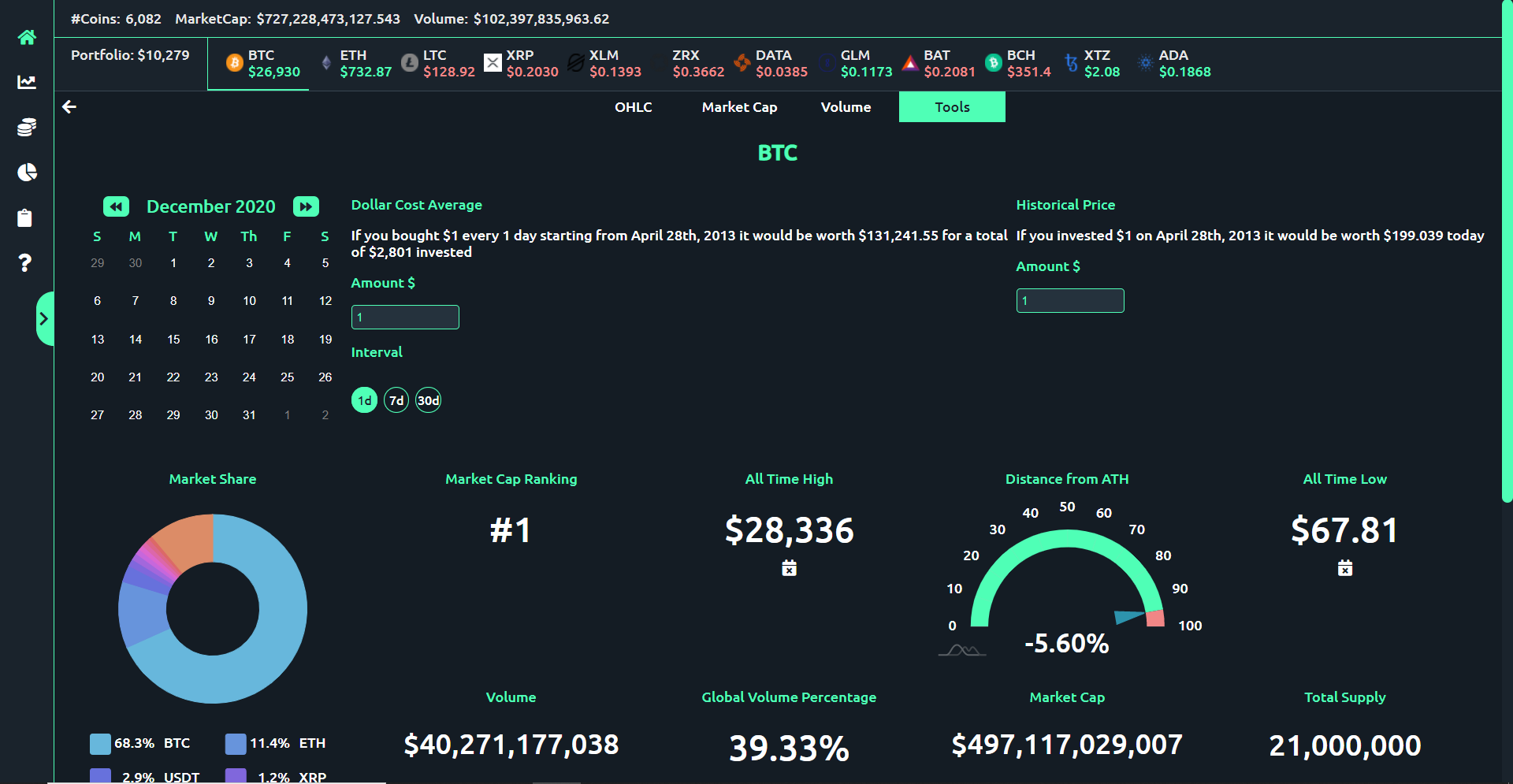Switch to the Market Cap tab
Screen dimensions: 1513x784
pyautogui.click(x=739, y=107)
